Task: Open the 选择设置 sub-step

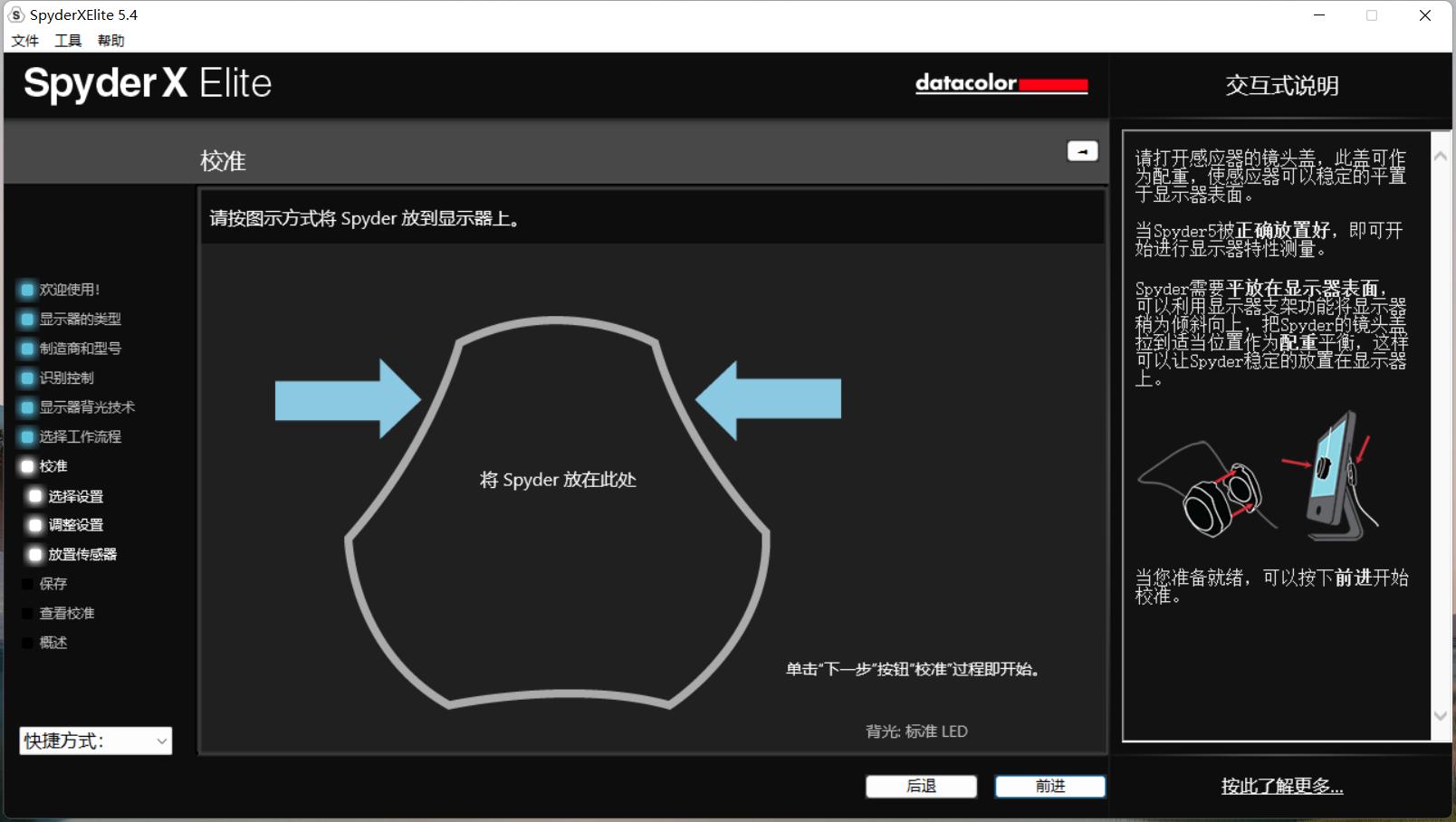Action: click(76, 496)
